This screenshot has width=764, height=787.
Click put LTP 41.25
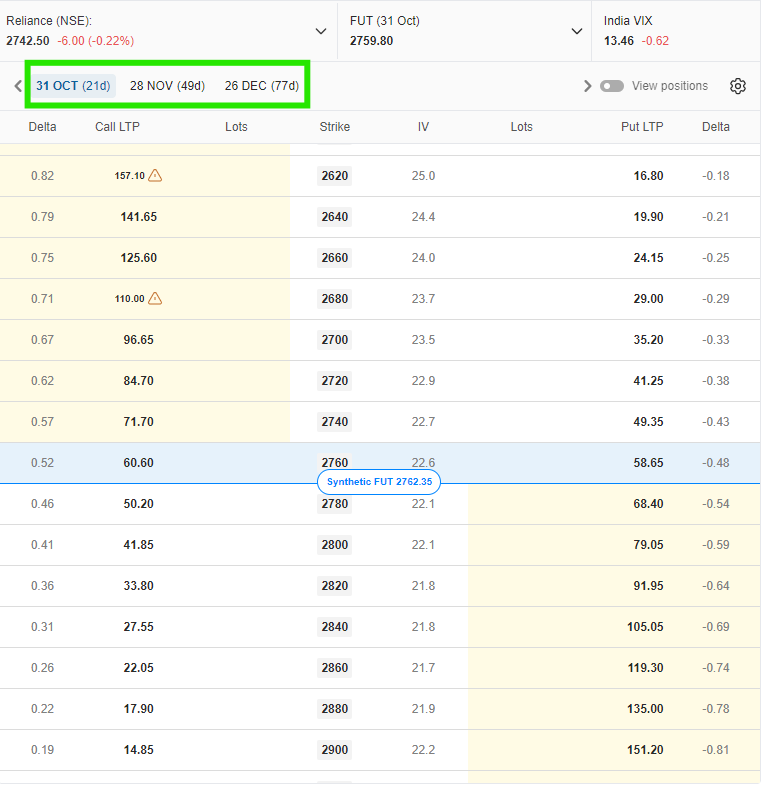pyautogui.click(x=648, y=381)
